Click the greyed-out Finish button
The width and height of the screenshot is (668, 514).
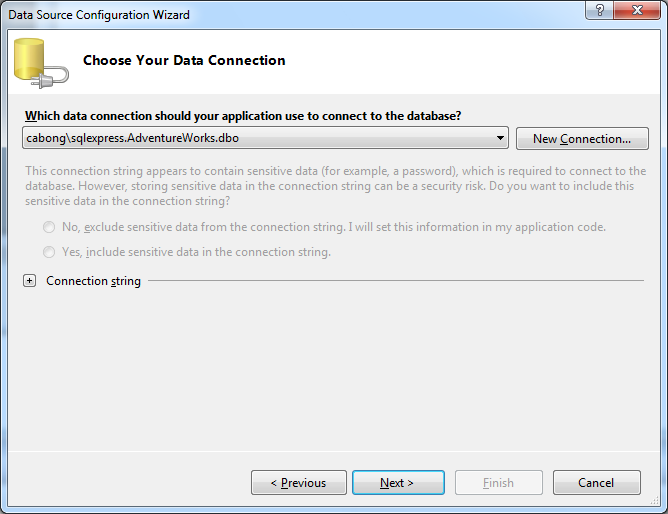click(x=498, y=482)
